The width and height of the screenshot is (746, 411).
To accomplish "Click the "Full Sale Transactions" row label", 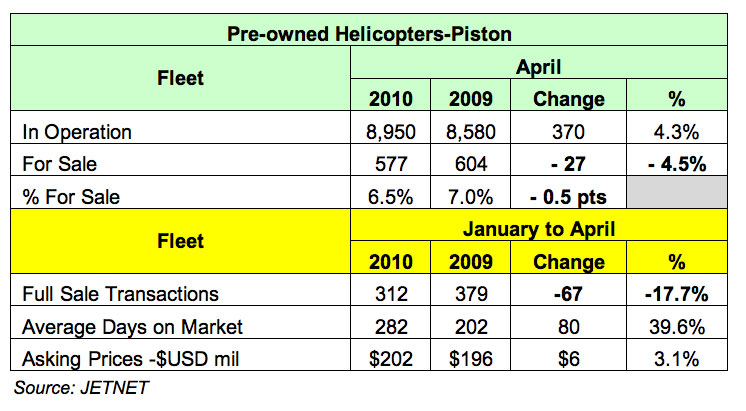I will (119, 294).
